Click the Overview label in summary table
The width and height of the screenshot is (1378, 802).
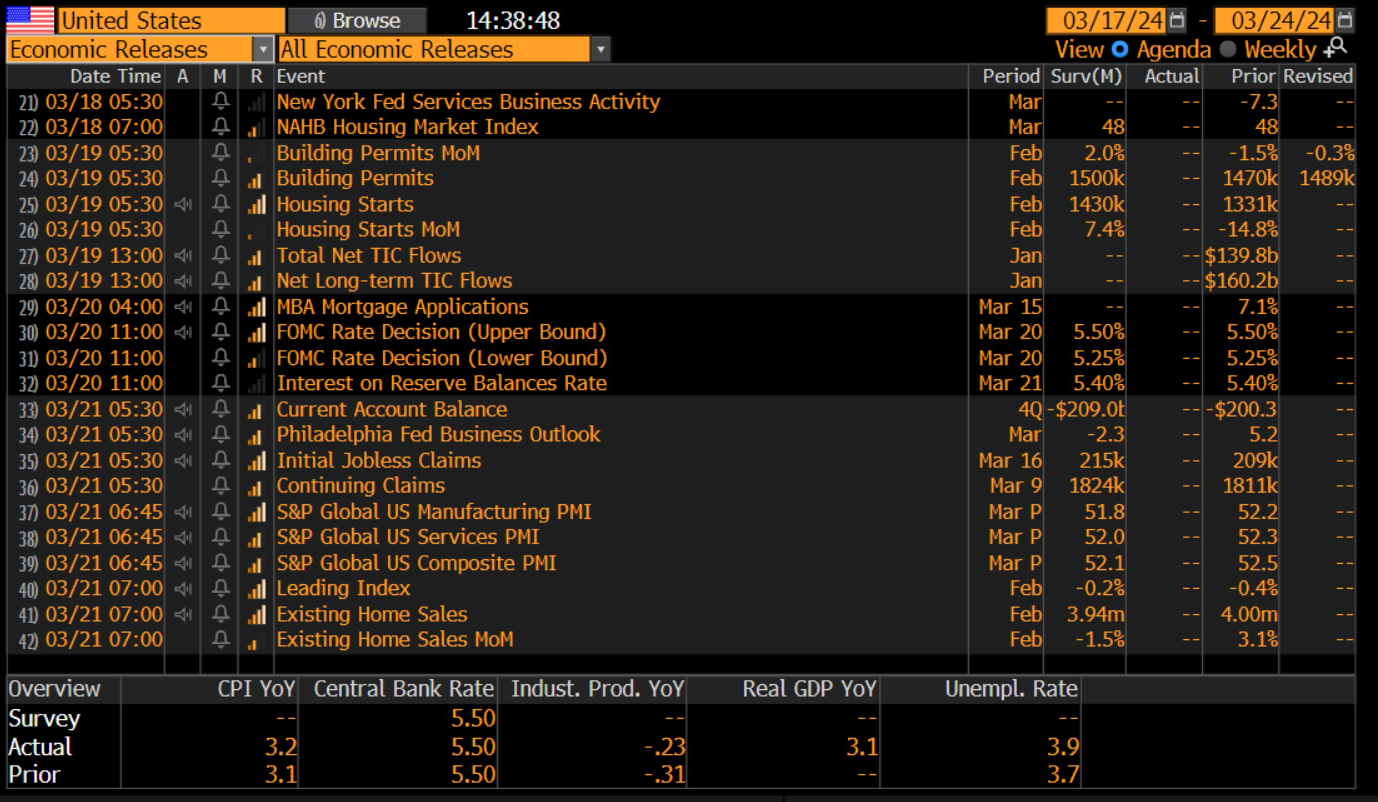click(55, 689)
